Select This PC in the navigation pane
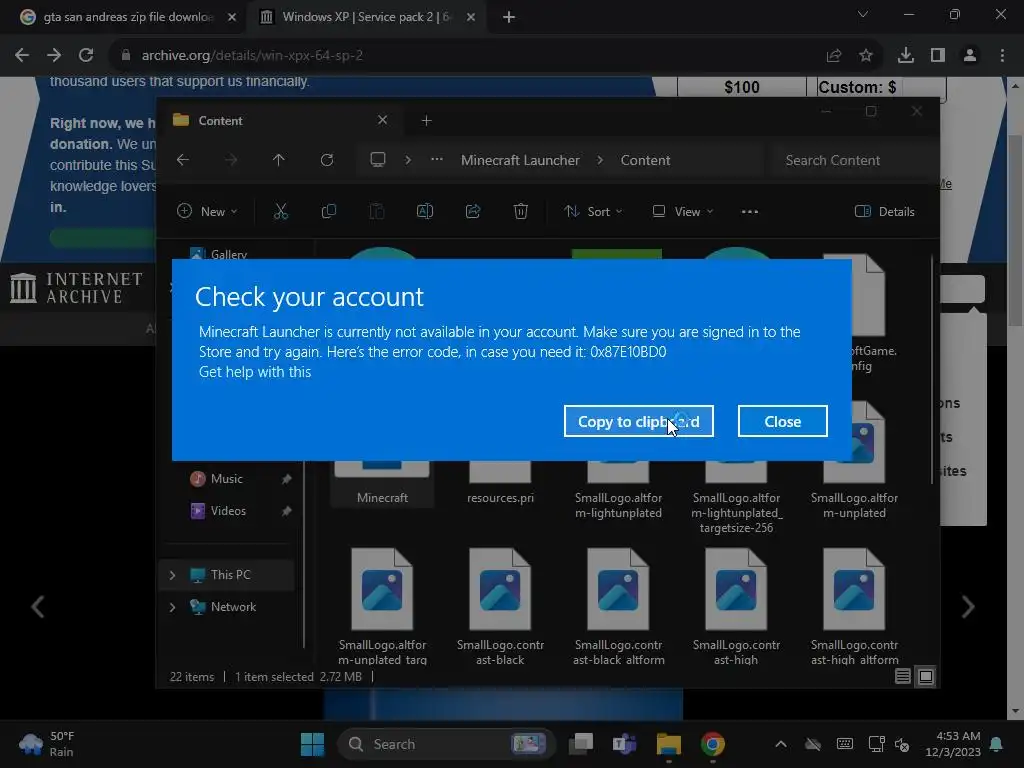Viewport: 1024px width, 768px height. point(230,575)
